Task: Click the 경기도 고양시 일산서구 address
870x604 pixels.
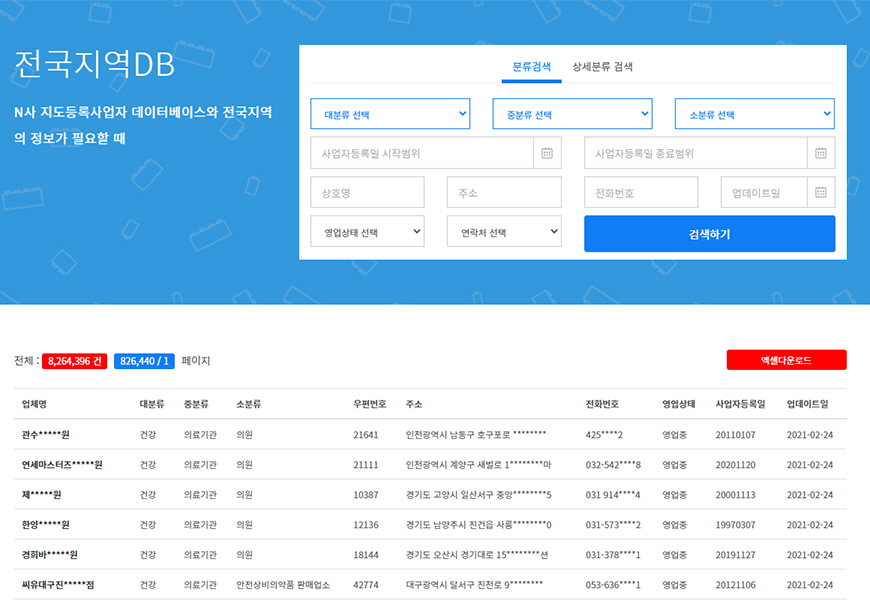Action: [x=478, y=495]
